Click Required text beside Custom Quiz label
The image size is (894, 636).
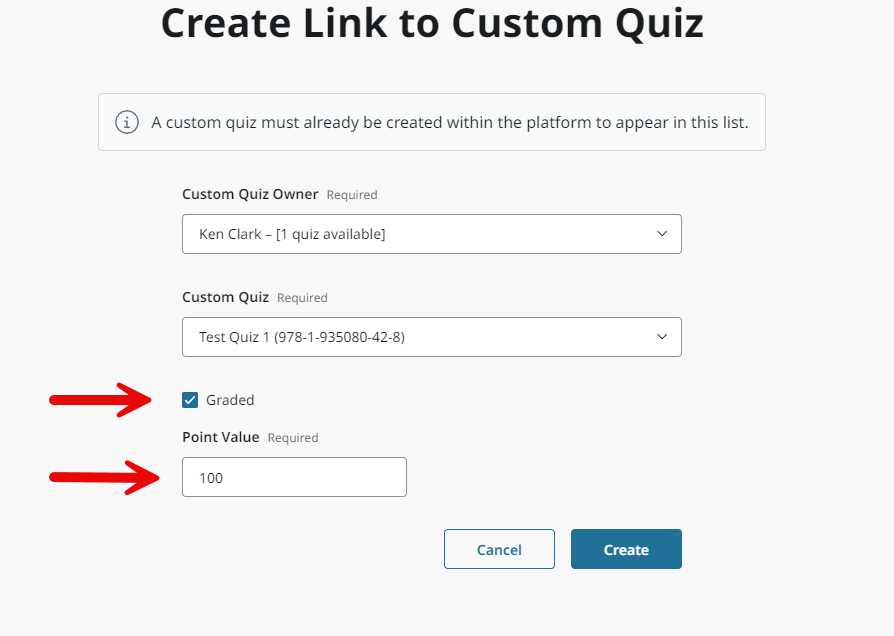click(302, 298)
